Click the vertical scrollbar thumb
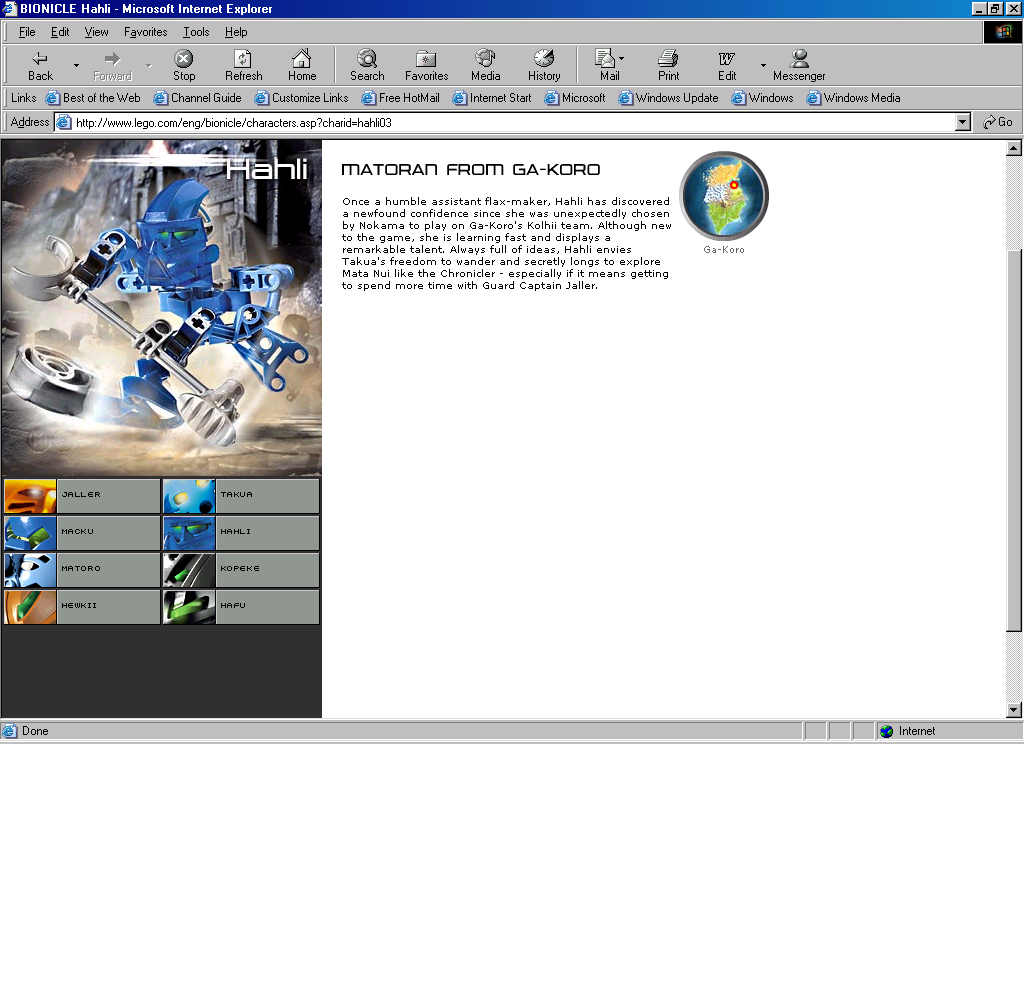This screenshot has height=1000, width=1024. coord(1014,440)
